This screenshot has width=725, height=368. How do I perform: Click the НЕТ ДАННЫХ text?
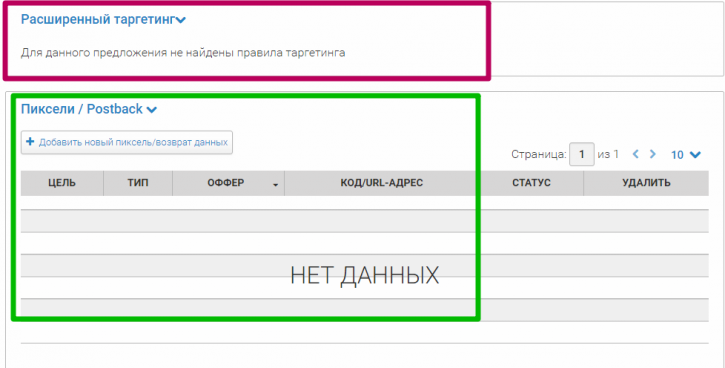click(x=364, y=276)
